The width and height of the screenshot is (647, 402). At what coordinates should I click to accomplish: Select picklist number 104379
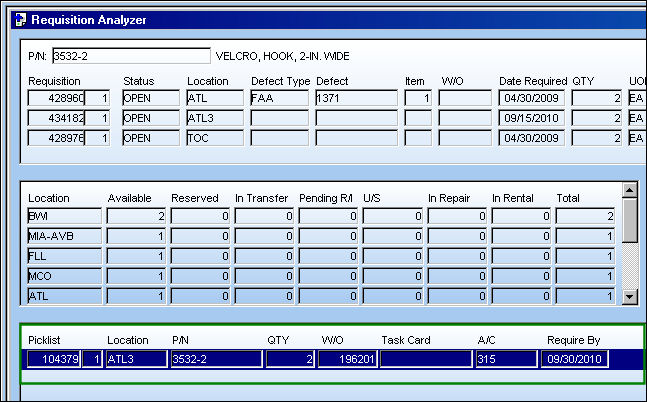(x=54, y=359)
